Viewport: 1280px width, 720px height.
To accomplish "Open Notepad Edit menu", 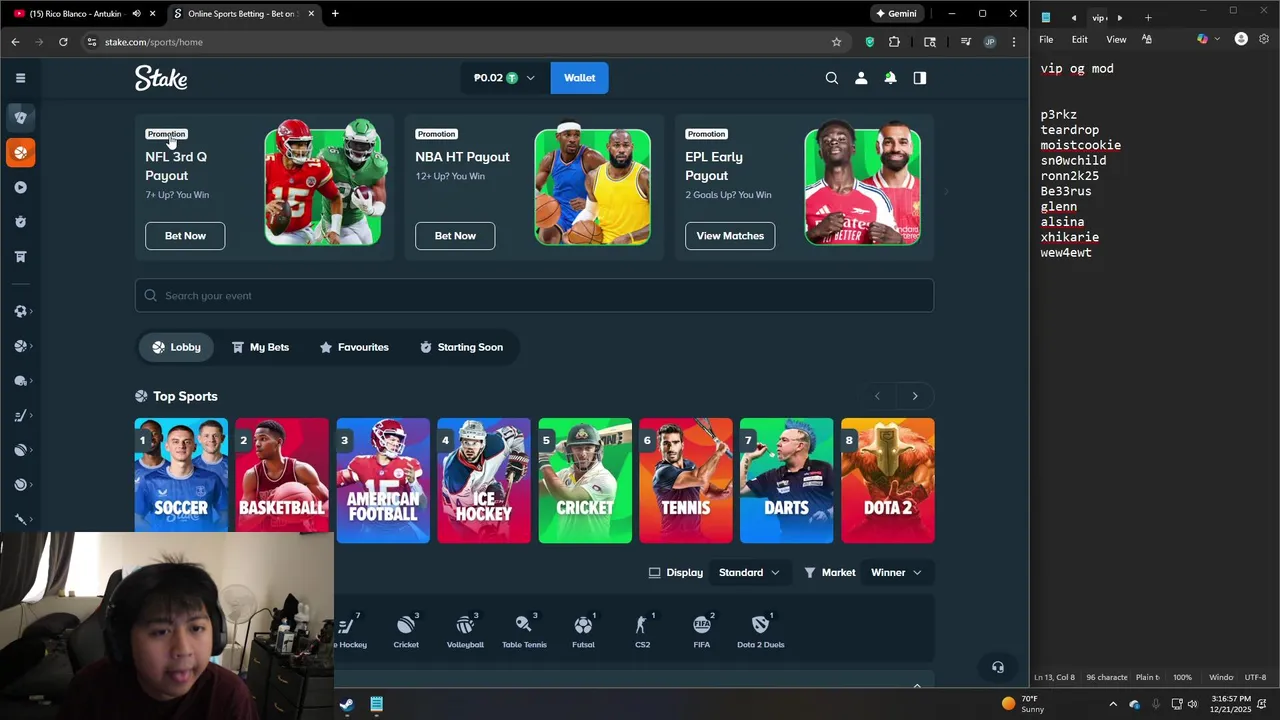I will coord(1080,39).
